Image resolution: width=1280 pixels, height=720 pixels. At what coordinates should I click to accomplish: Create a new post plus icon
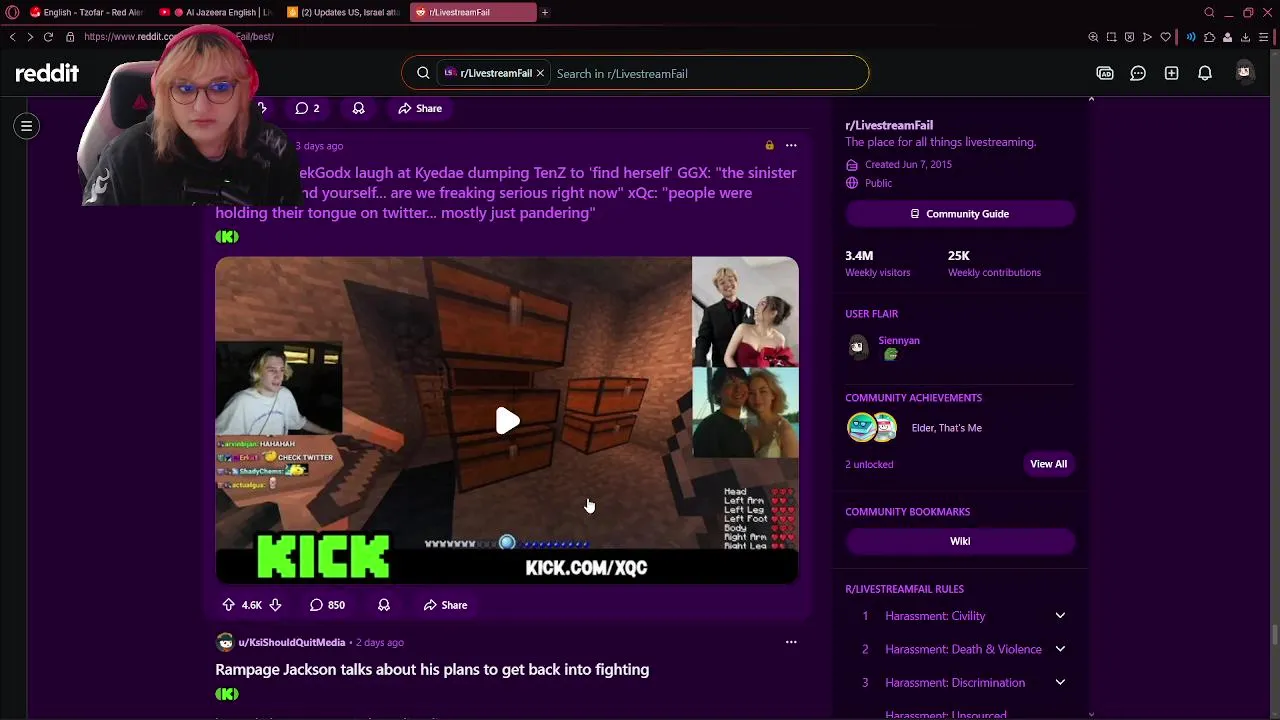(1171, 73)
